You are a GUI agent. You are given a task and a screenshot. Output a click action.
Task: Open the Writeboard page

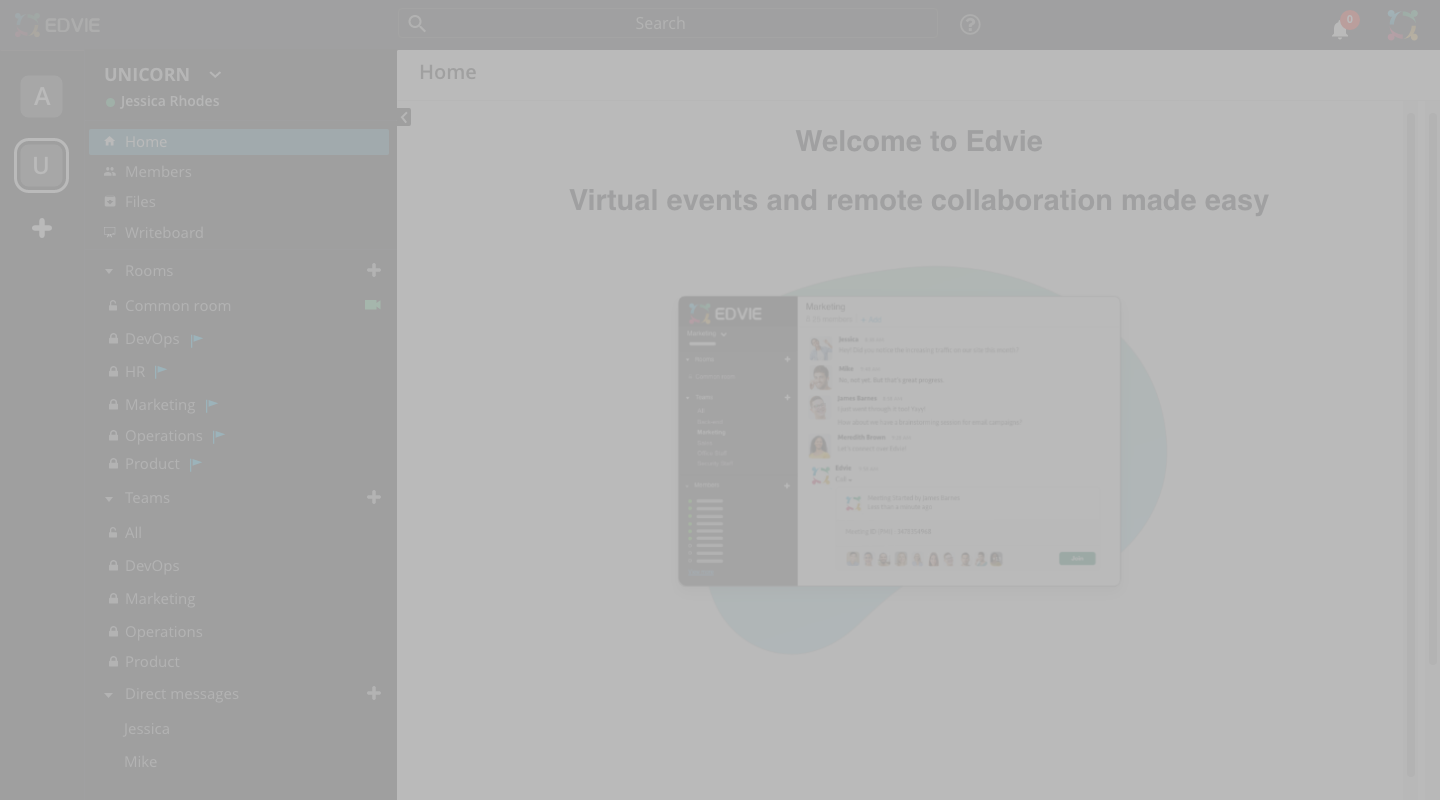tap(164, 233)
